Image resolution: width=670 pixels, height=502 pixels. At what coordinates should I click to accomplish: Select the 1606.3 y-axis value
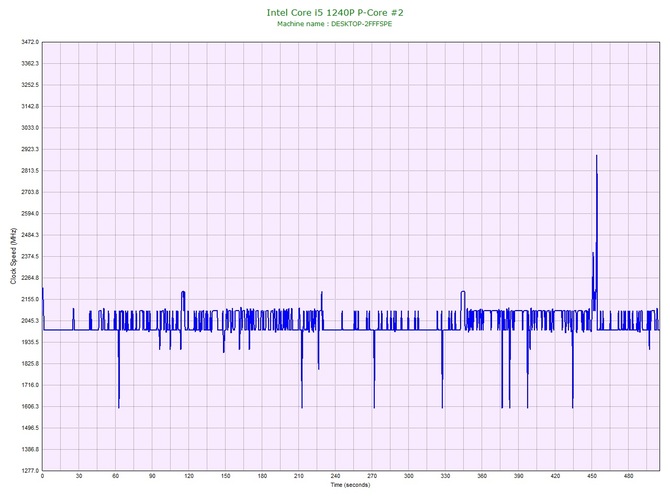30,406
